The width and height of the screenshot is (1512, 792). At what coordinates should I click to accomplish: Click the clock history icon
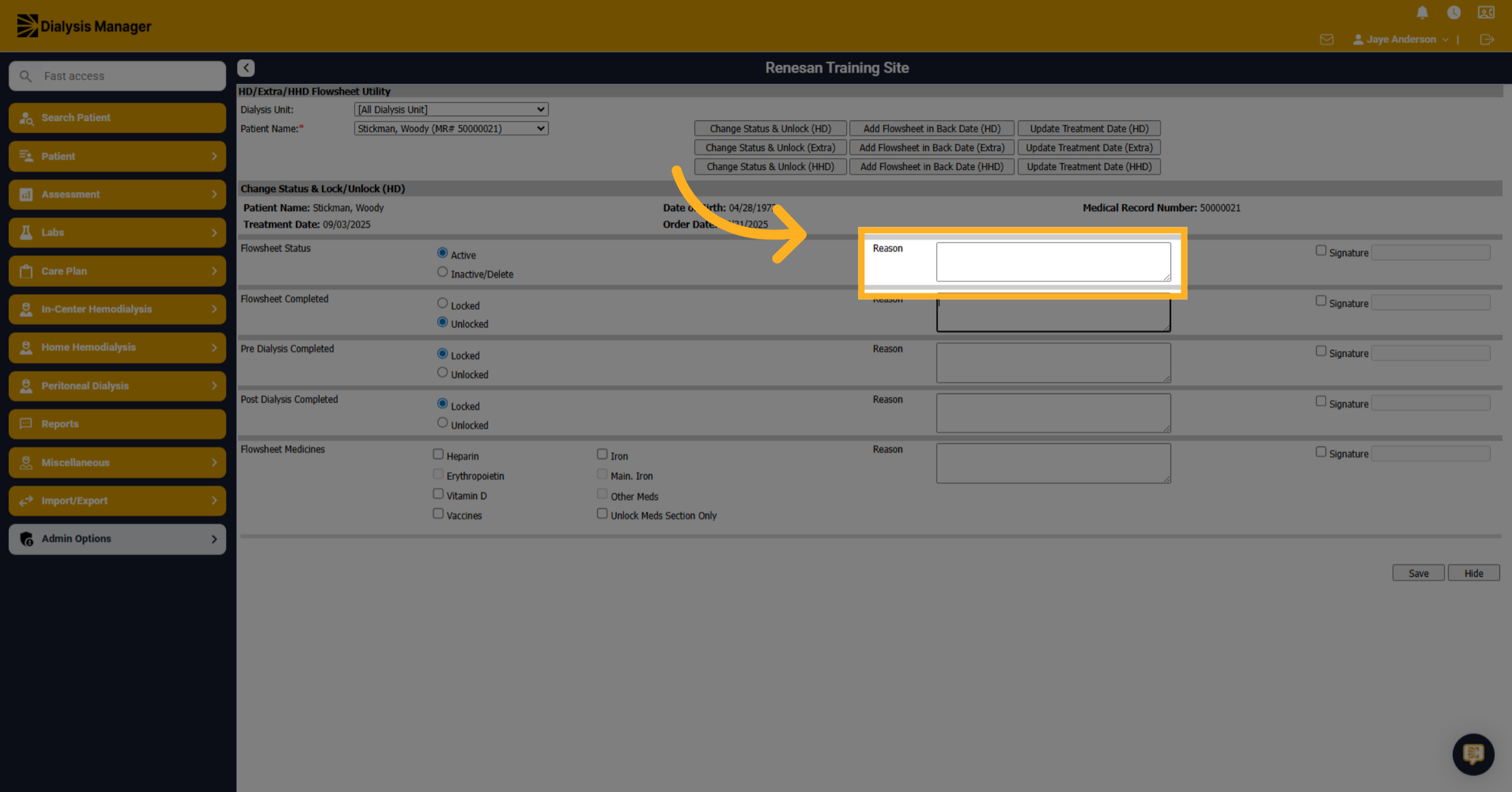coord(1453,13)
